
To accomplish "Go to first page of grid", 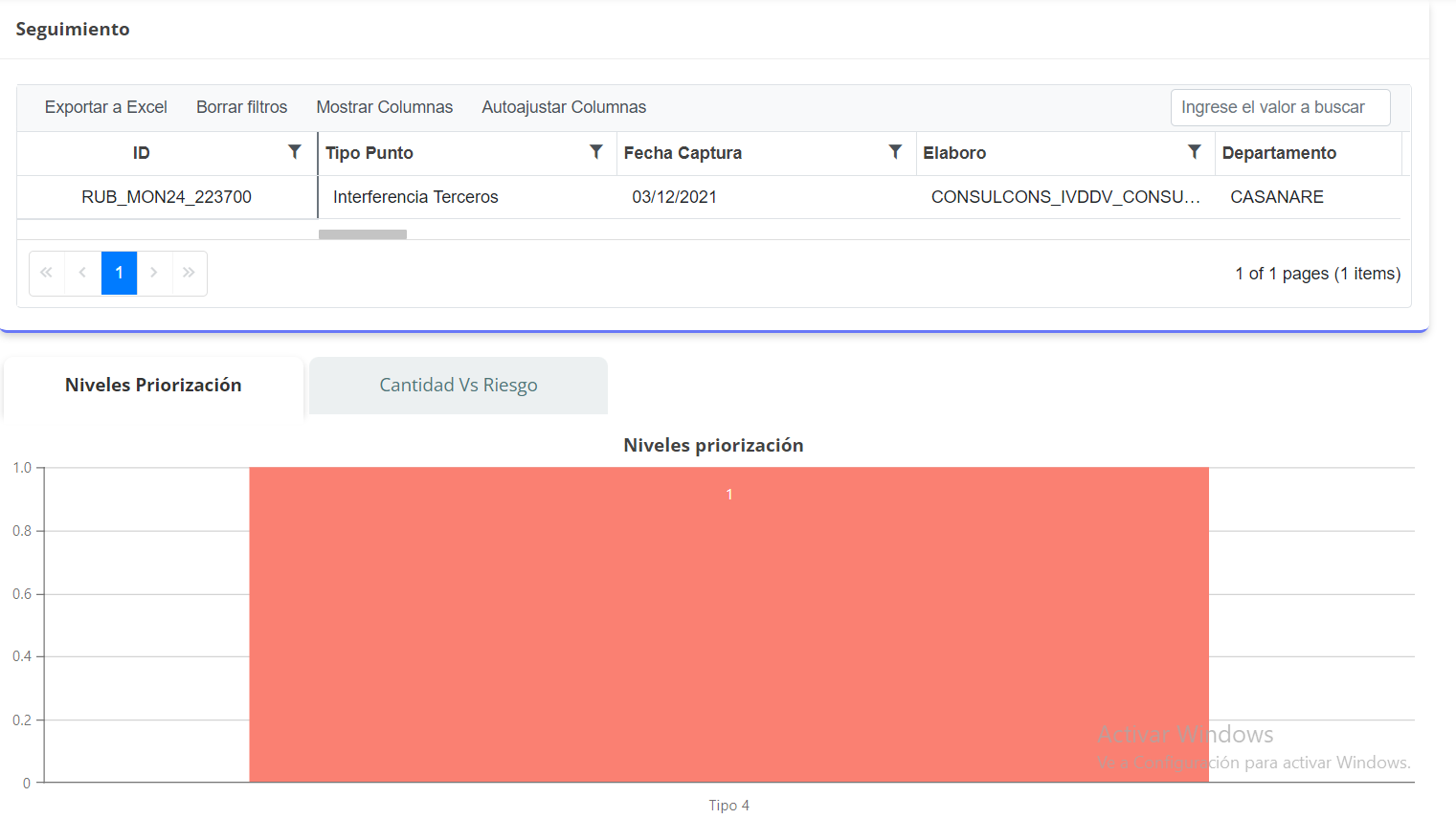I will 47,273.
